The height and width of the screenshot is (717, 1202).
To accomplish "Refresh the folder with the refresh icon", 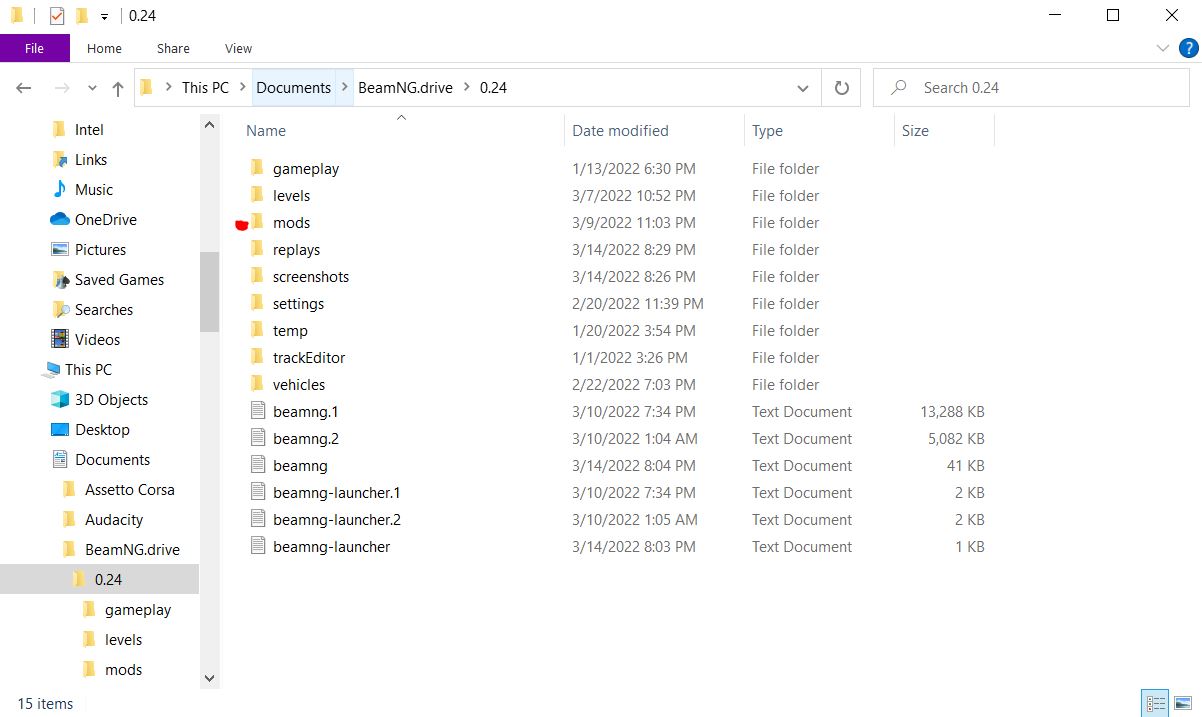I will (841, 88).
